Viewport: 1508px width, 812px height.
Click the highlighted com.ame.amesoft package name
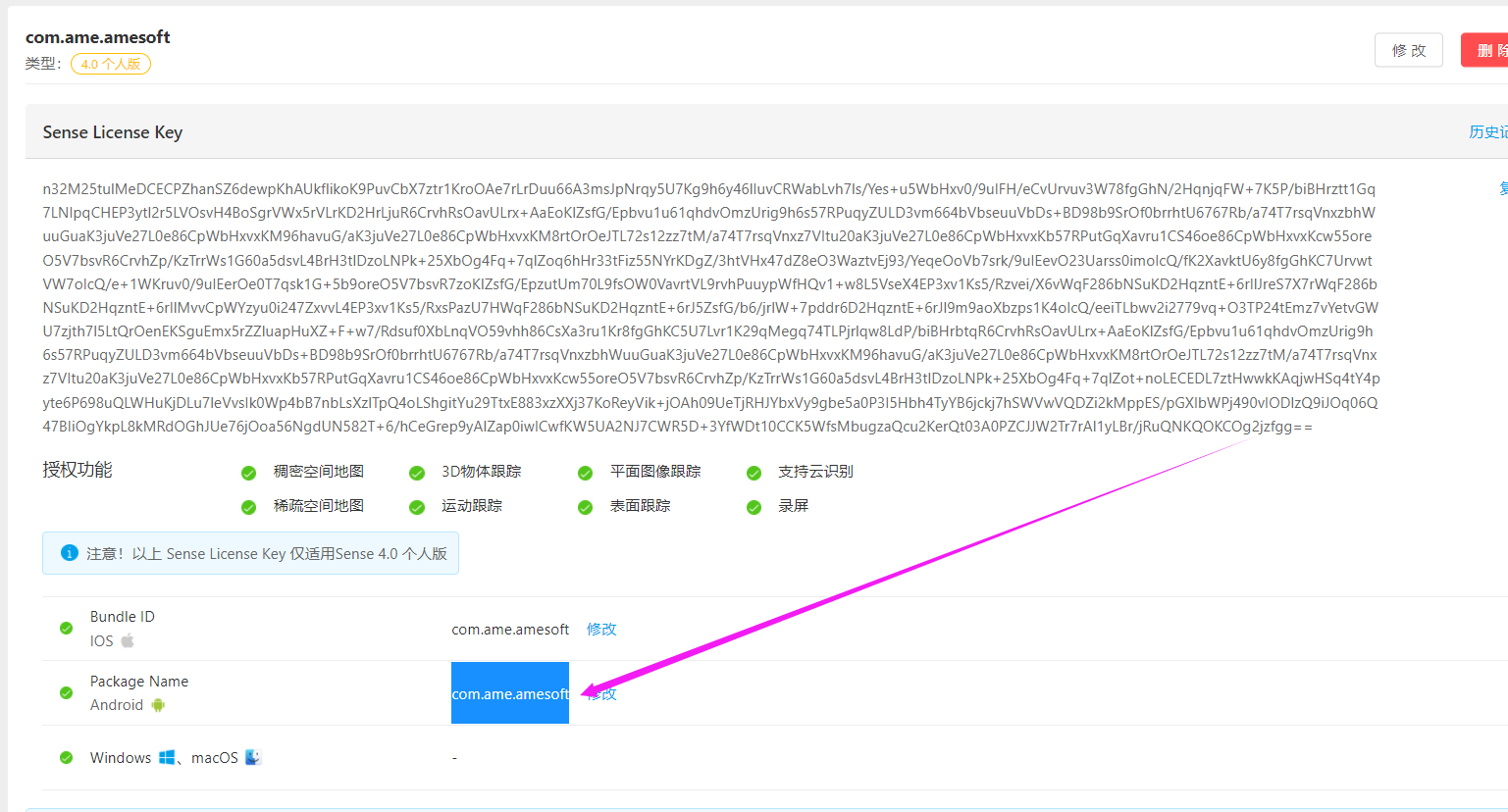[x=509, y=693]
